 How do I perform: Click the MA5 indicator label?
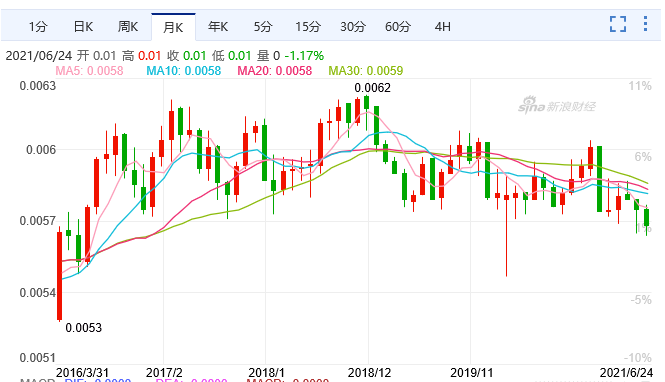click(x=89, y=70)
